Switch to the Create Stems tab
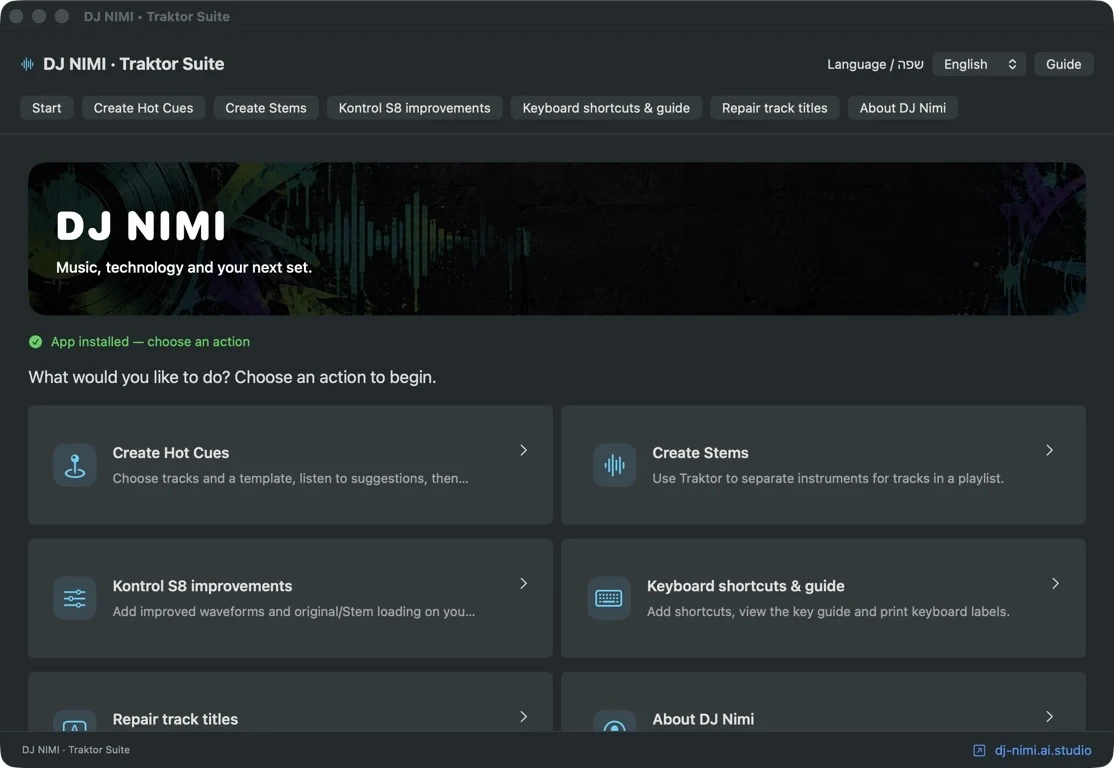Viewport: 1114px width, 768px height. (x=266, y=108)
